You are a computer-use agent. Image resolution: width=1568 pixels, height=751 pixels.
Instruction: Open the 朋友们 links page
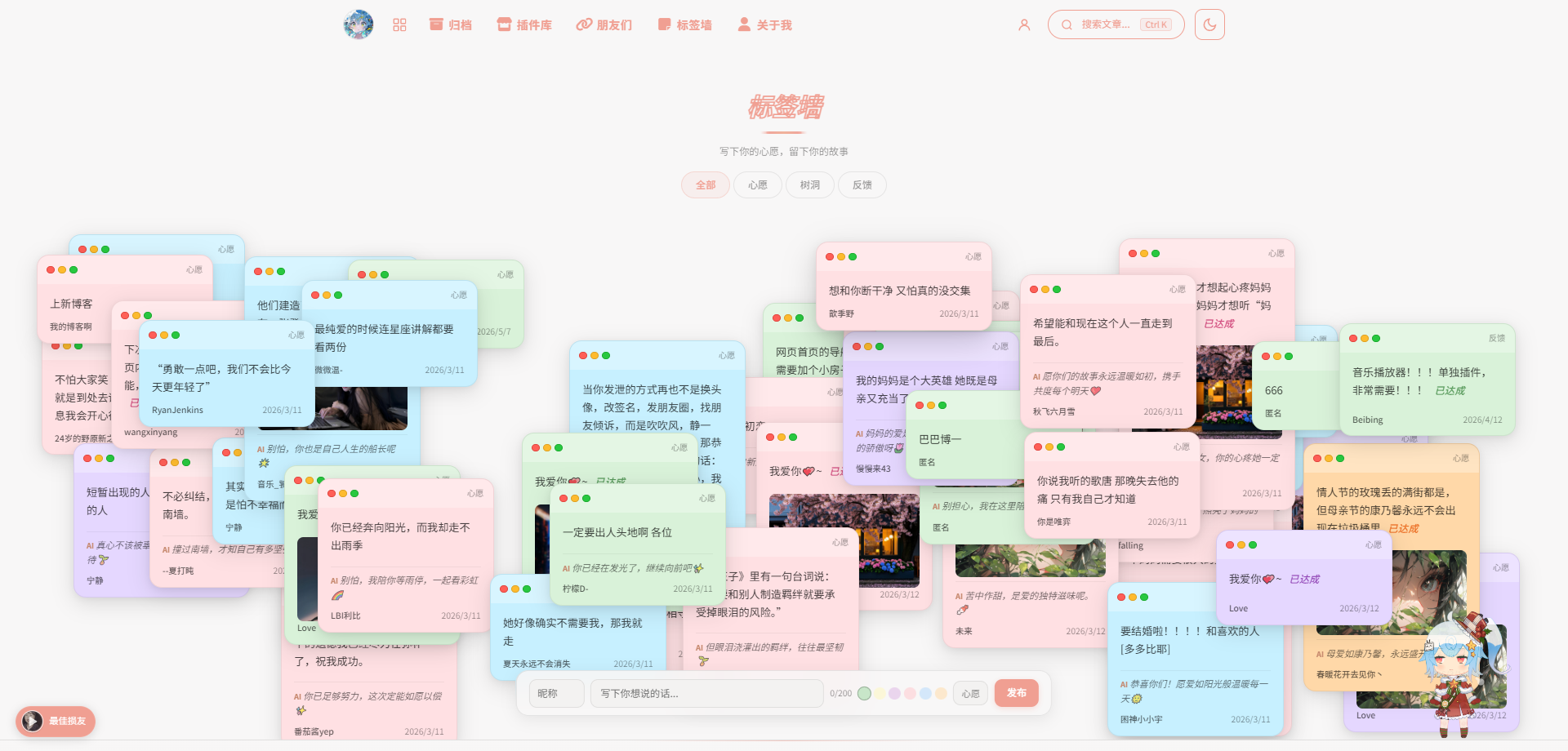tap(604, 25)
